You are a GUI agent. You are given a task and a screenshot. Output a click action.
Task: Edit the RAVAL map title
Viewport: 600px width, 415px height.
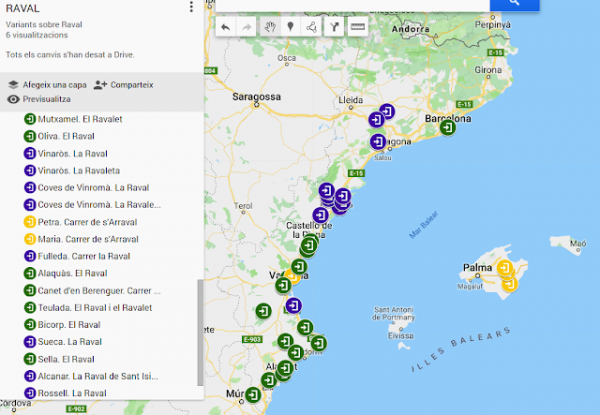click(23, 8)
